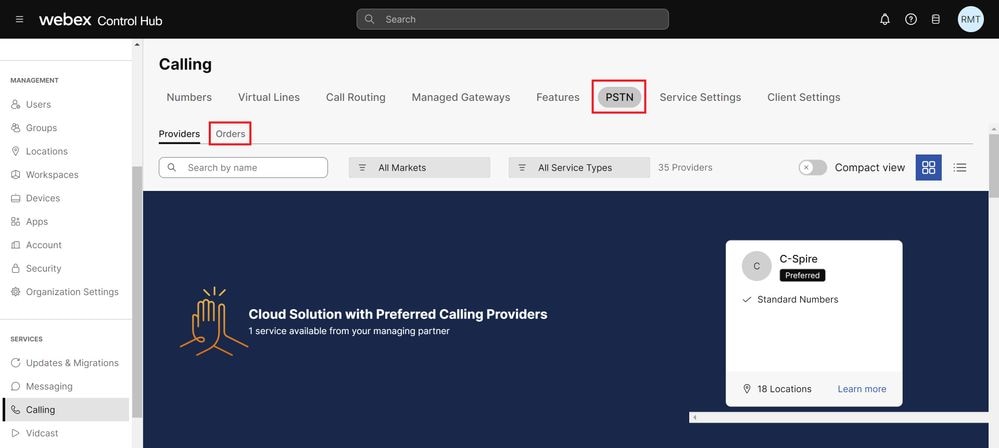
Task: Open the Call Routing tab
Action: click(356, 98)
